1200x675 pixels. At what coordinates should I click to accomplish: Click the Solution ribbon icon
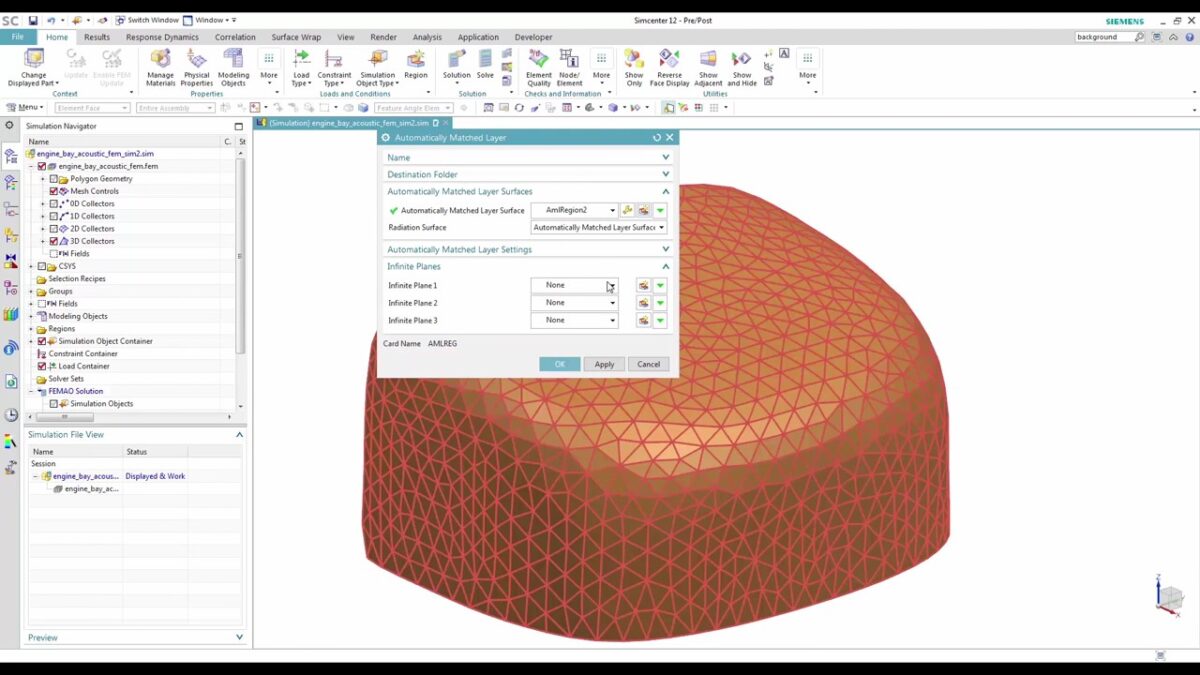pos(457,59)
